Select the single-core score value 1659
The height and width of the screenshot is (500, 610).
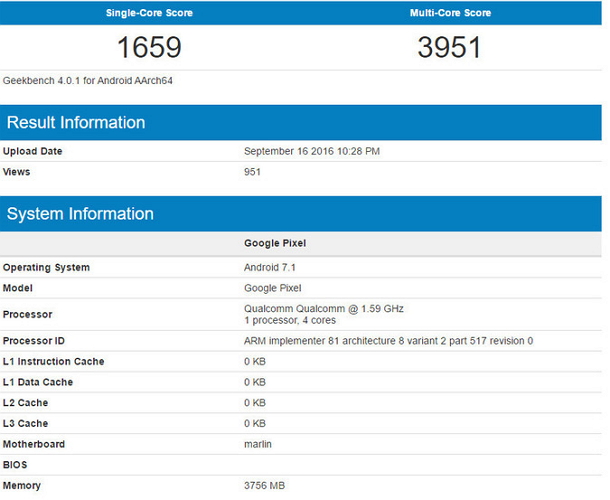point(149,47)
